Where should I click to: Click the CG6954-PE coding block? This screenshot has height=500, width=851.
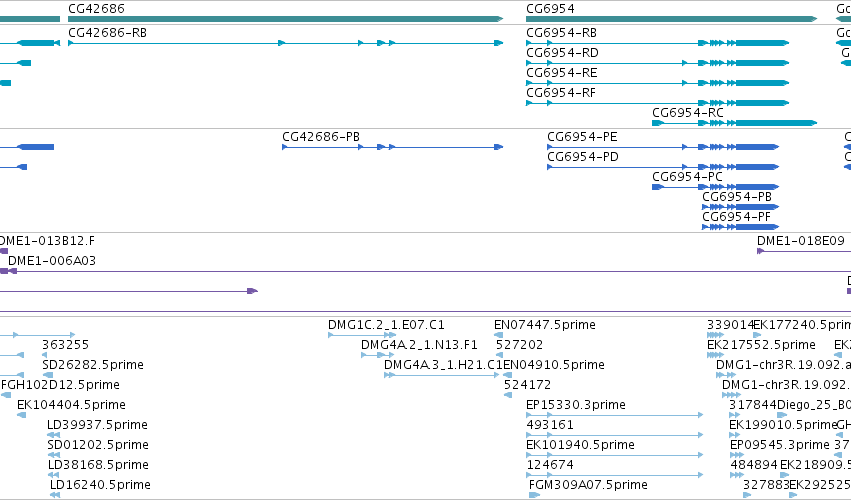pyautogui.click(x=757, y=147)
